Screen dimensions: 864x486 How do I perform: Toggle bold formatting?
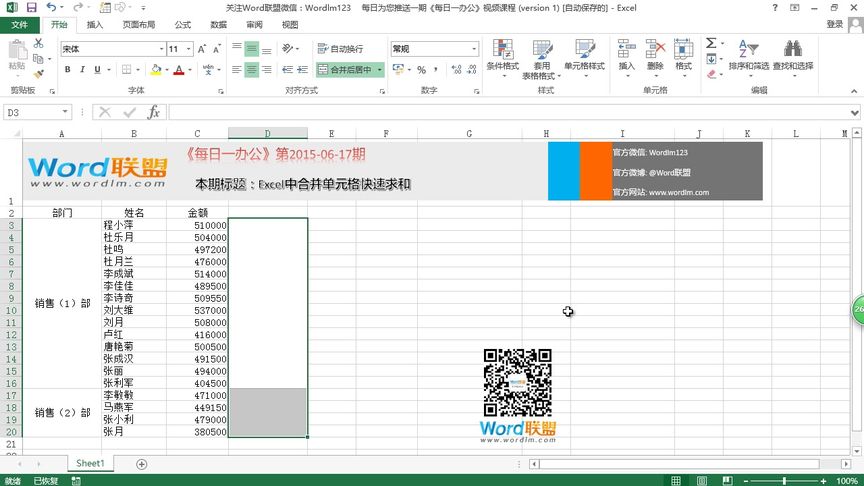(x=67, y=70)
